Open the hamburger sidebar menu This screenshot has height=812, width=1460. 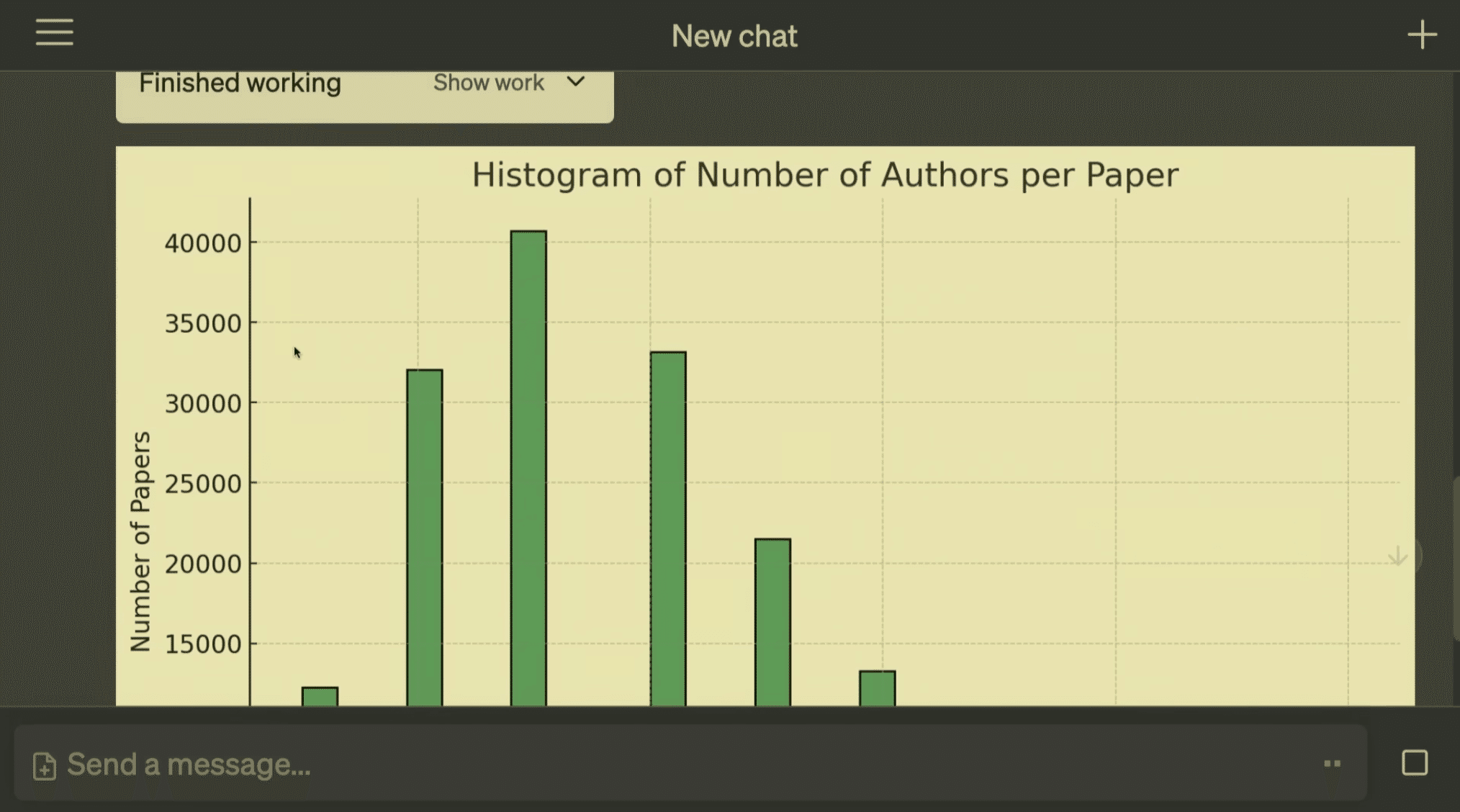pyautogui.click(x=55, y=33)
